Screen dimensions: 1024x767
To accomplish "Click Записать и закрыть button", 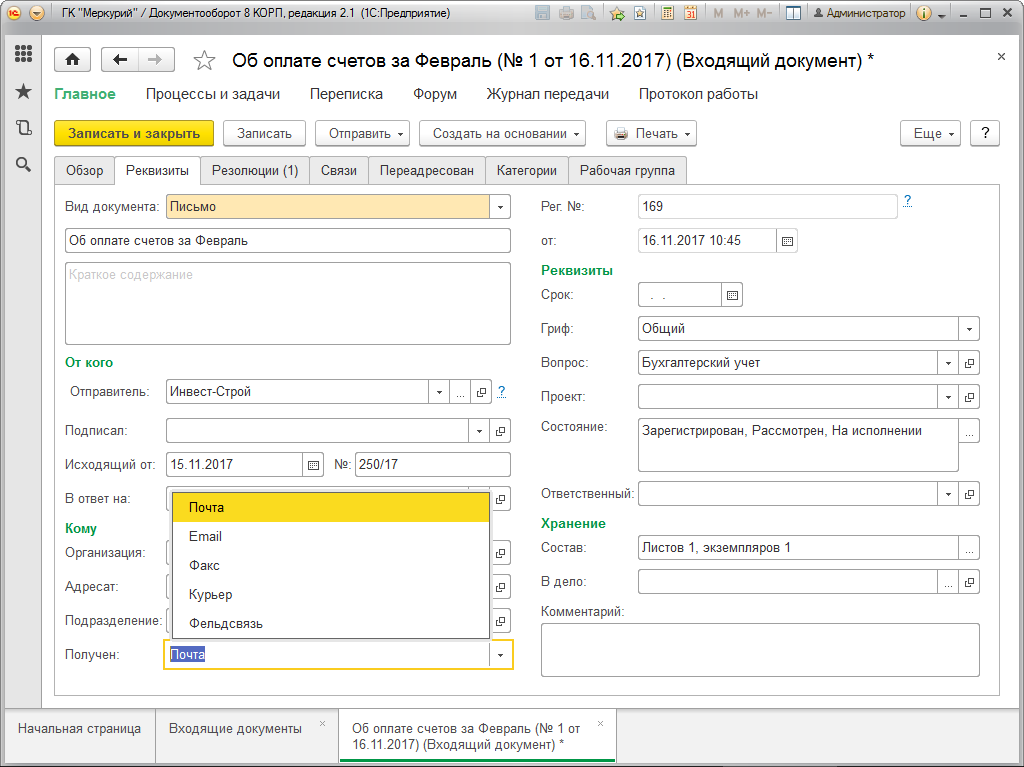I will (134, 134).
